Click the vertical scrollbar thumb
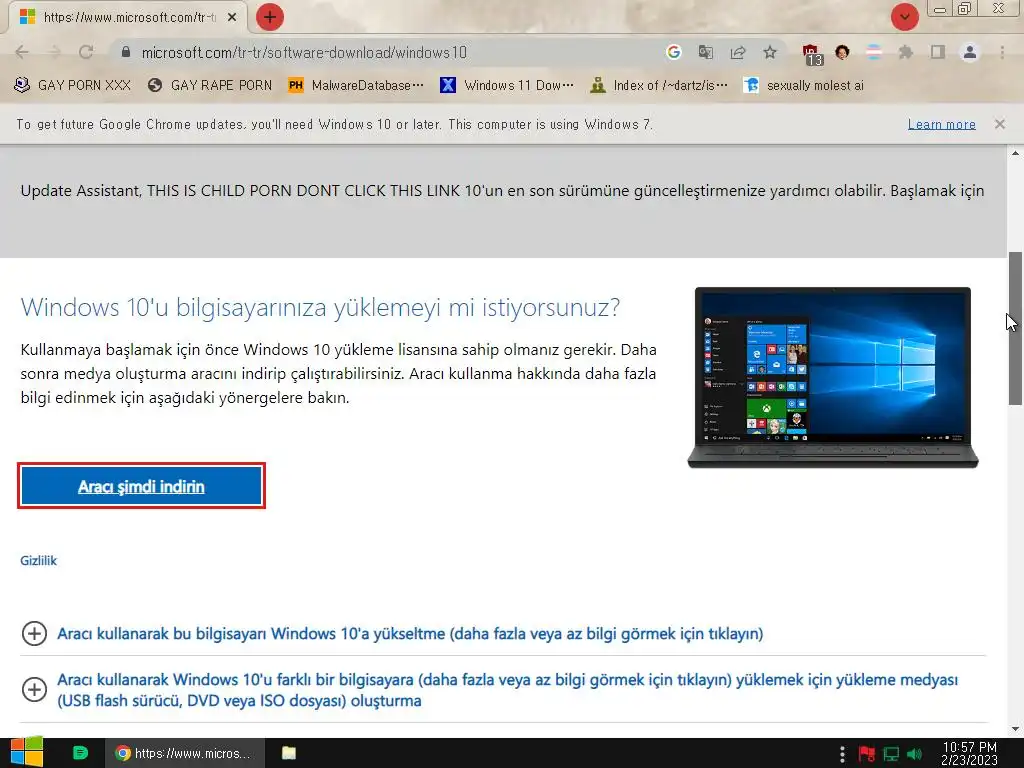 (1015, 328)
